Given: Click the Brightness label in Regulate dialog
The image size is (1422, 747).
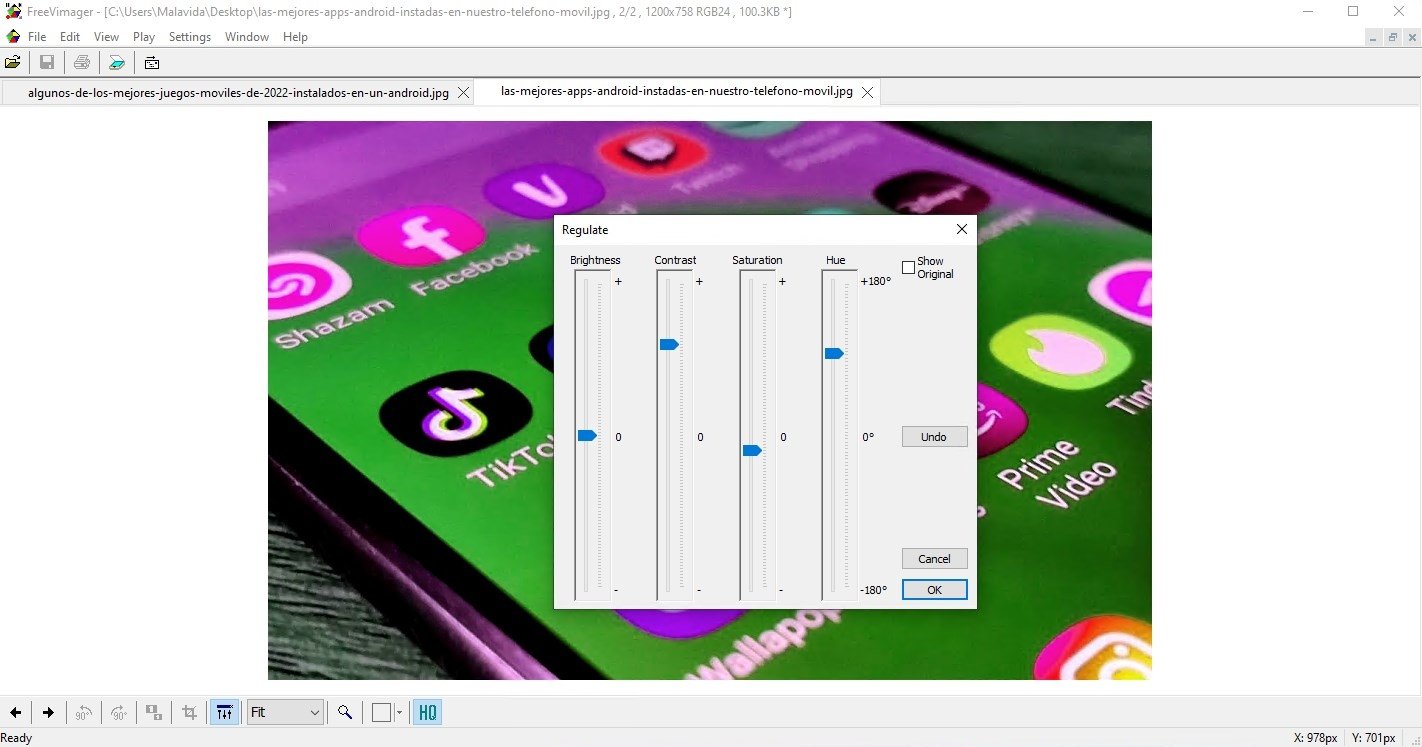Looking at the screenshot, I should pyautogui.click(x=595, y=260).
